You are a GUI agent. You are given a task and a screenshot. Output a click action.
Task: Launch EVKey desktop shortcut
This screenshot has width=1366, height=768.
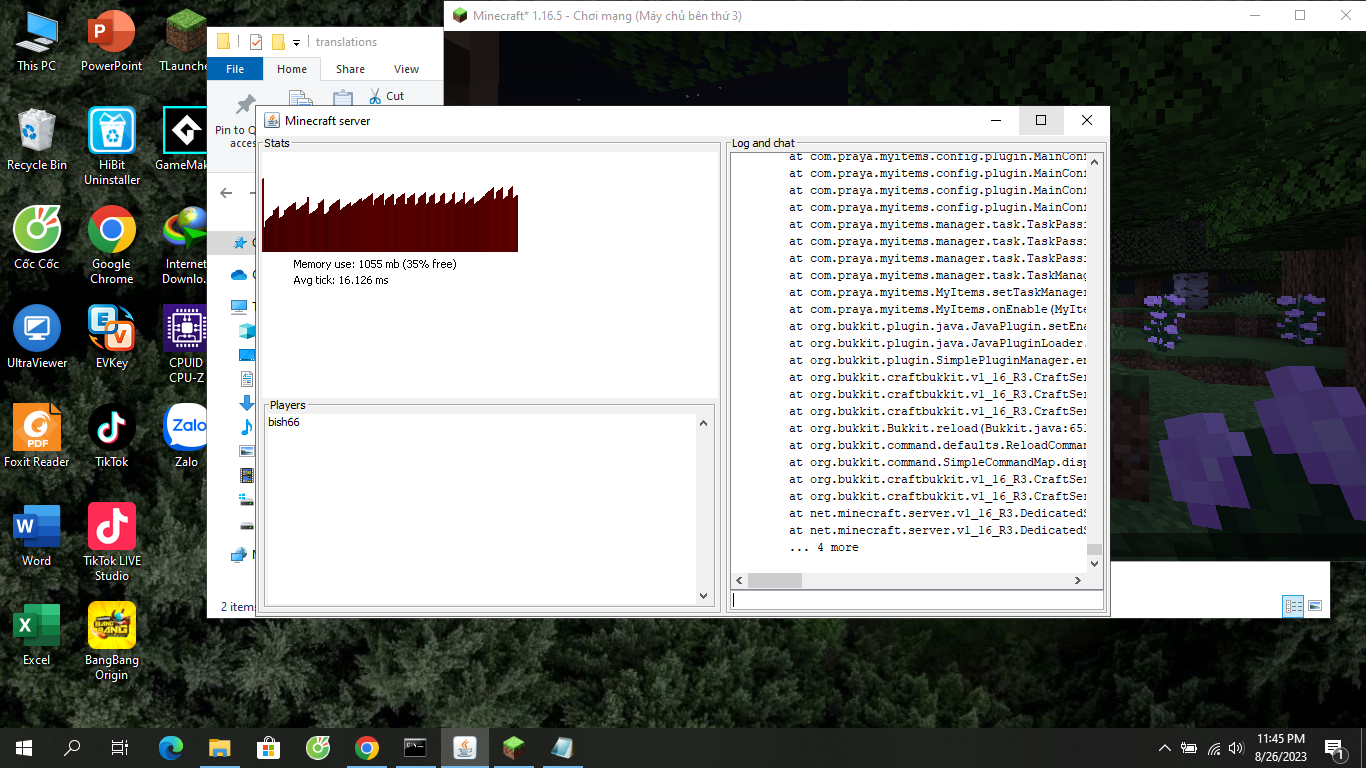[x=111, y=338]
